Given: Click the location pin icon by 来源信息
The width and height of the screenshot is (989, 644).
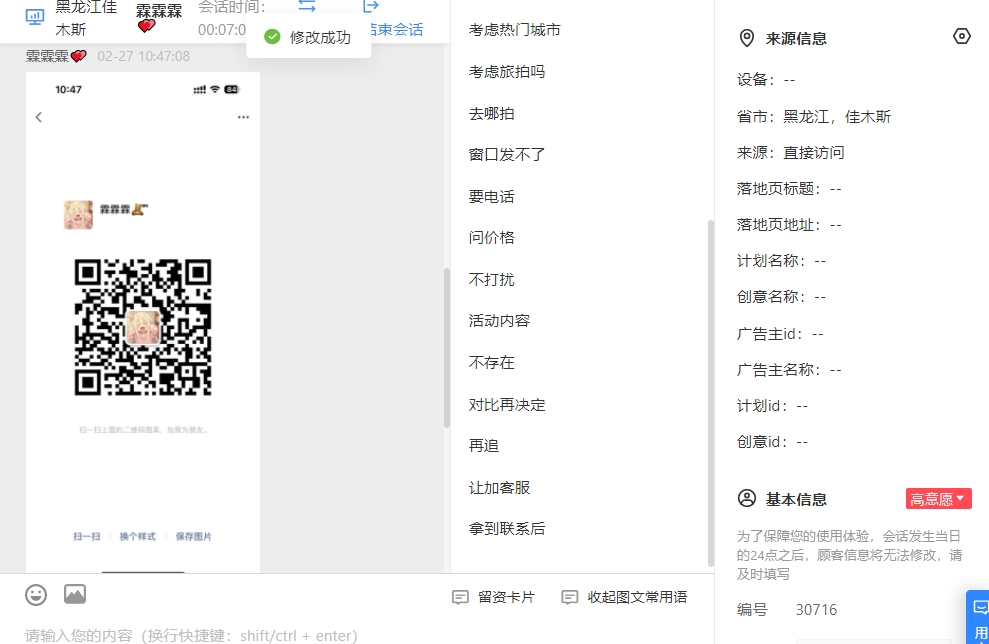Looking at the screenshot, I should [746, 38].
